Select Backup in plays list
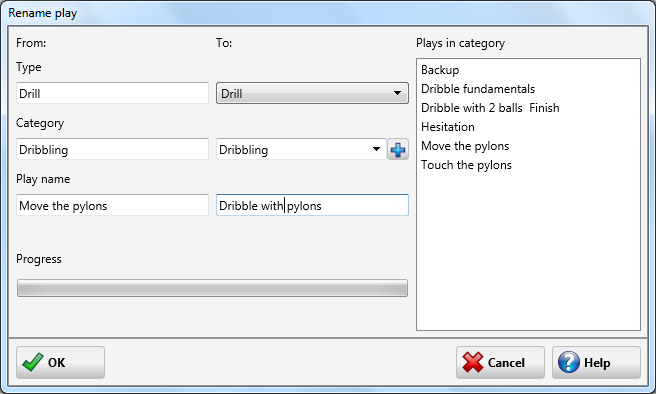 [x=440, y=70]
